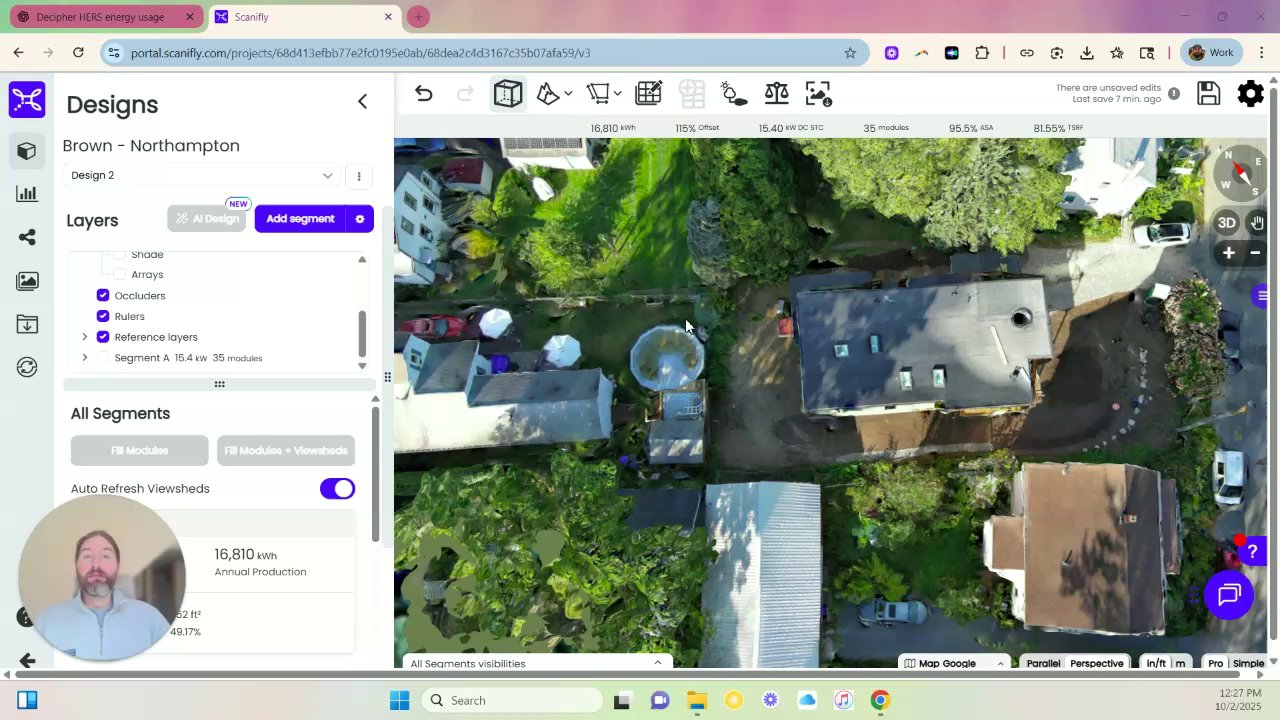The image size is (1280, 720).
Task: Zoom out on the map
Action: click(x=1255, y=253)
